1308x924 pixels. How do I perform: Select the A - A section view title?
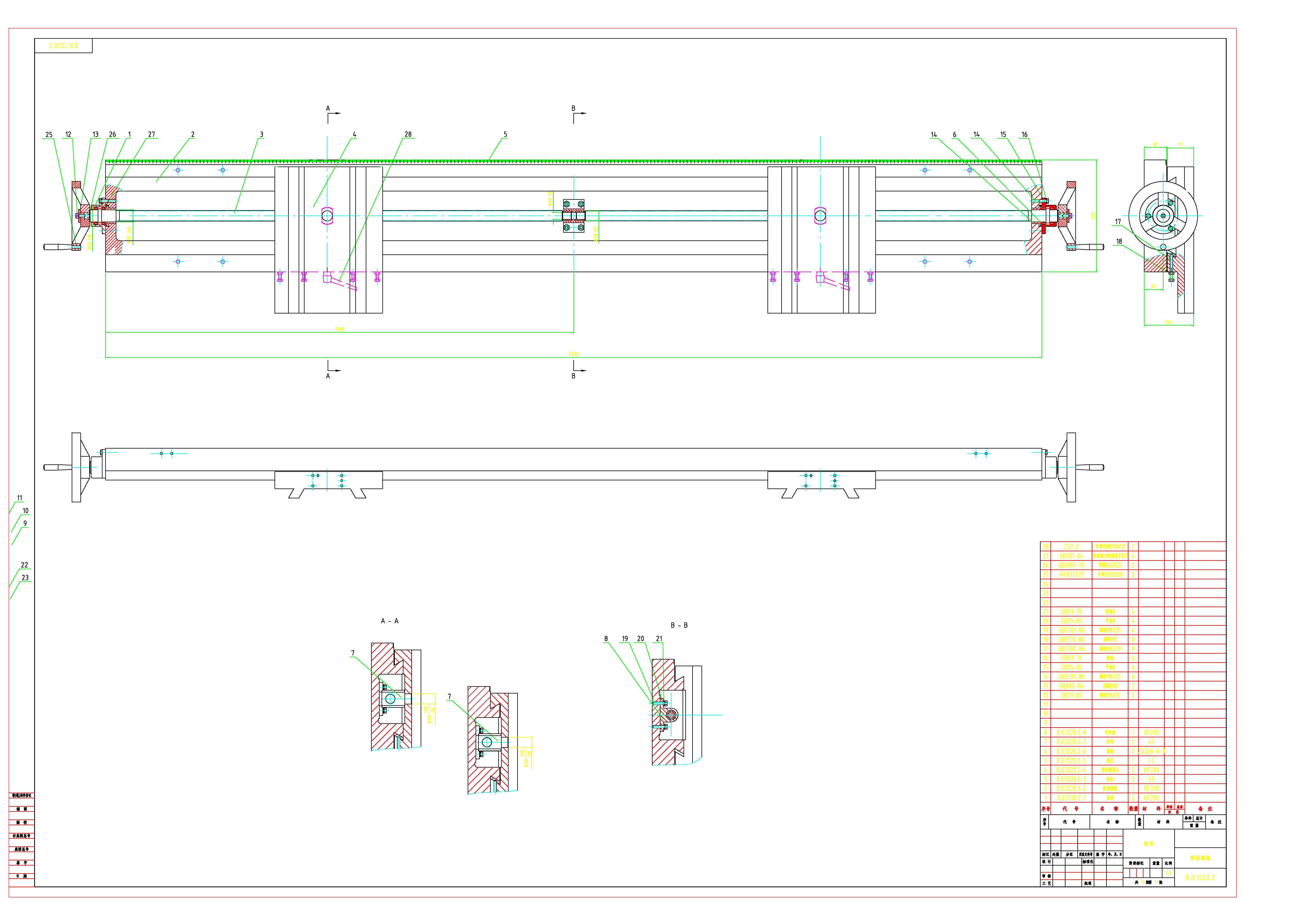[x=390, y=621]
